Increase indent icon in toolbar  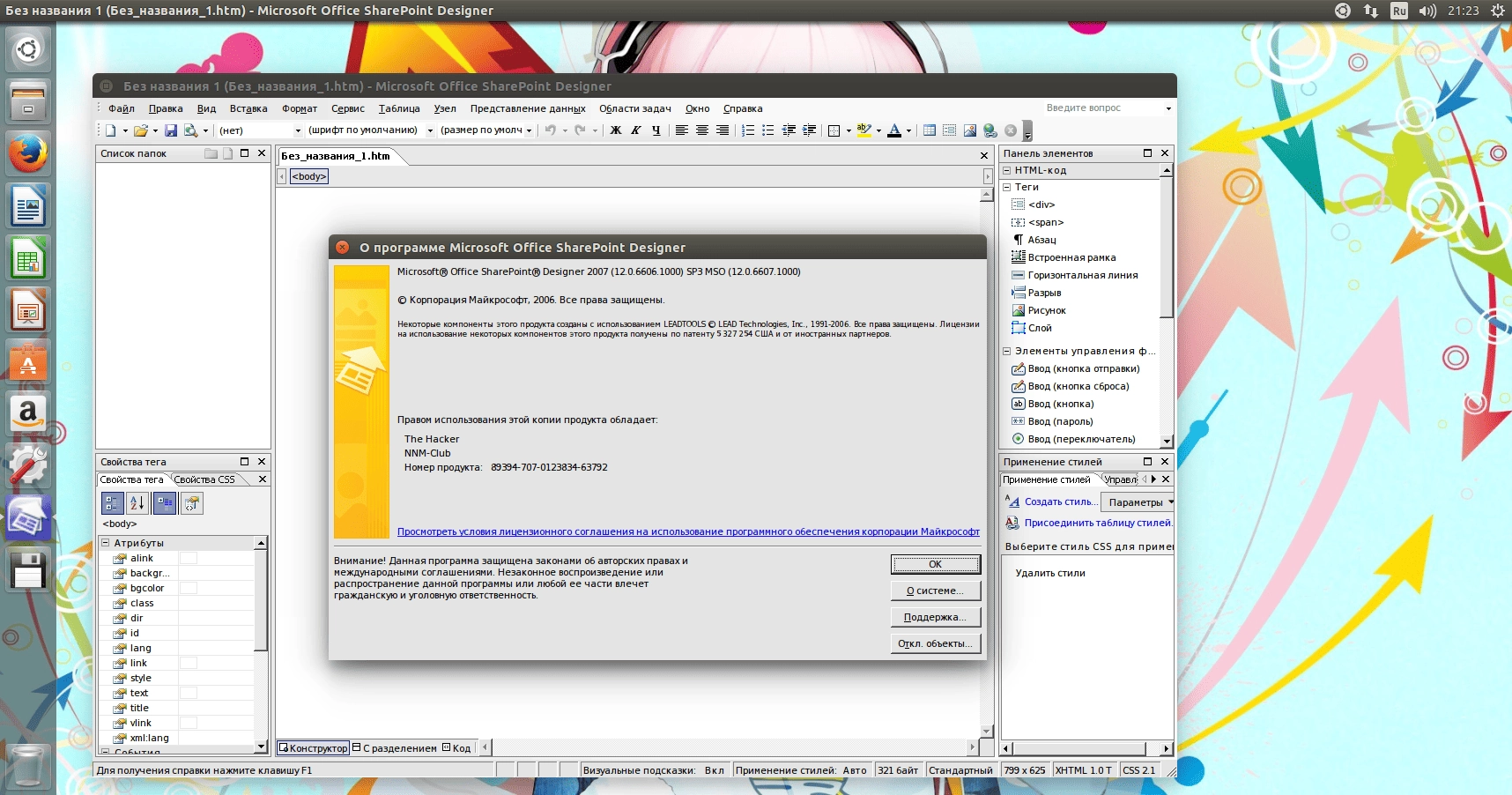[x=809, y=130]
